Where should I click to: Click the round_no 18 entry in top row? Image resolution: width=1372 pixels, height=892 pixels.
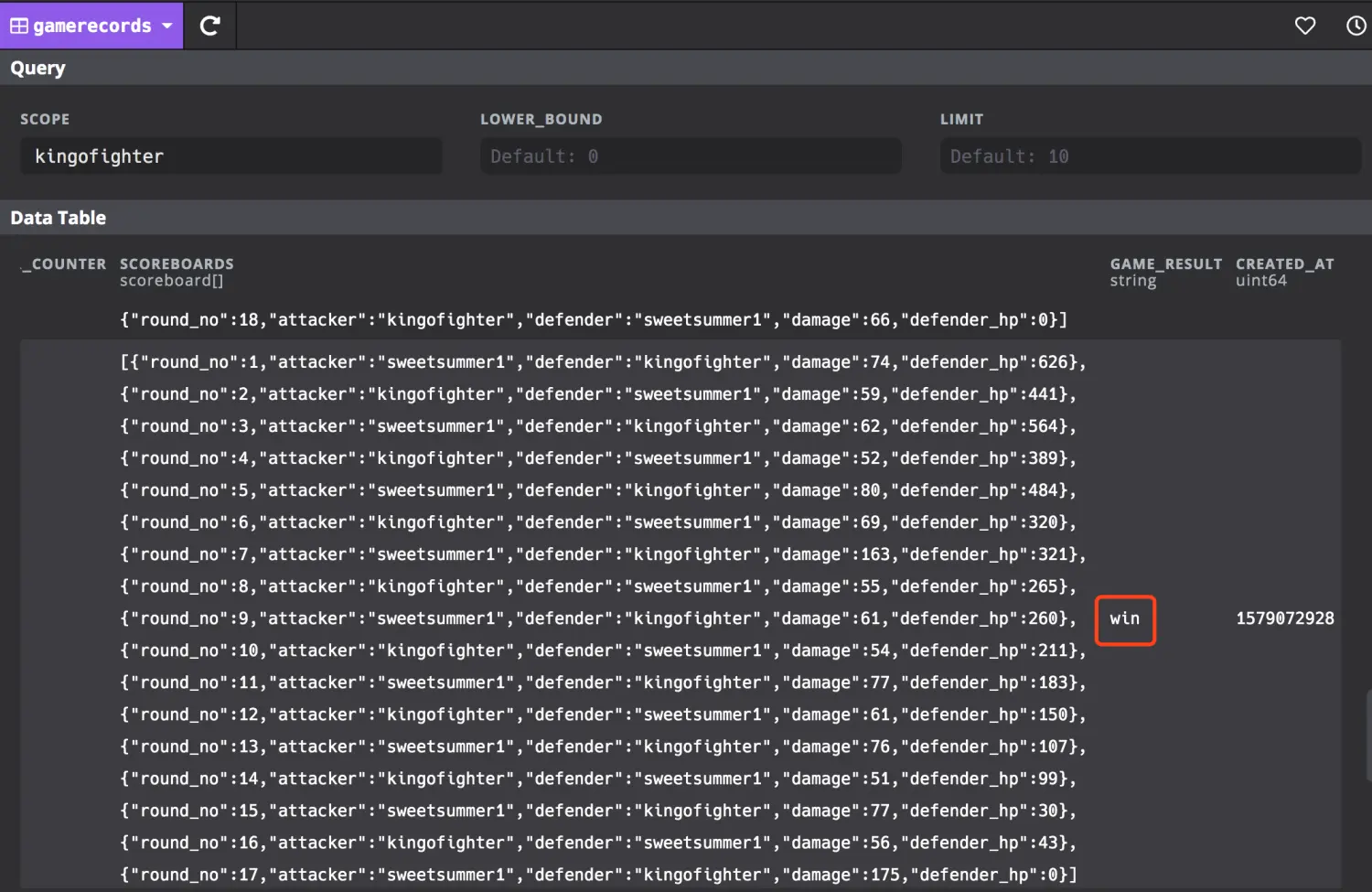(593, 320)
